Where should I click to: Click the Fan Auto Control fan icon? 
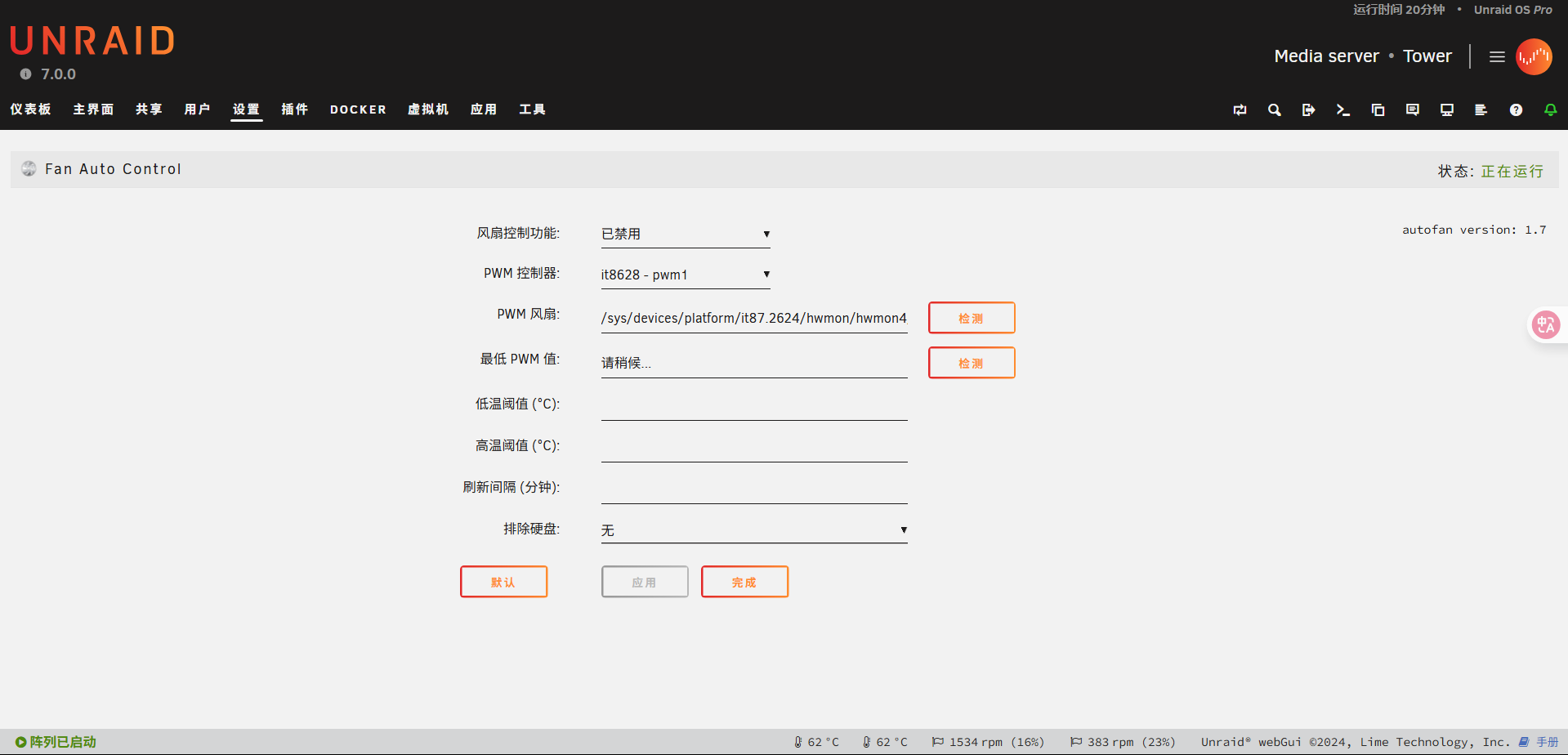click(29, 168)
